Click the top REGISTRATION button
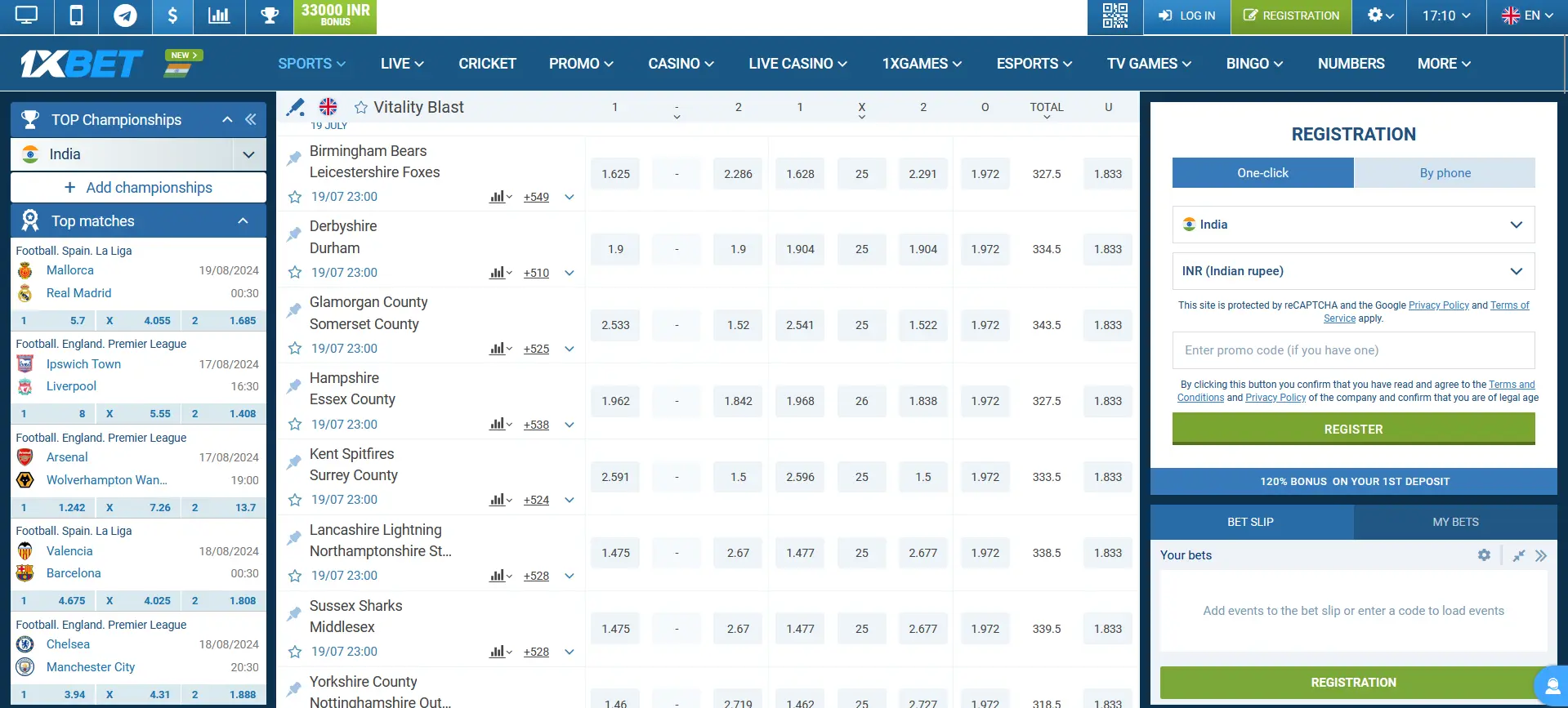The width and height of the screenshot is (1568, 708). click(1291, 16)
